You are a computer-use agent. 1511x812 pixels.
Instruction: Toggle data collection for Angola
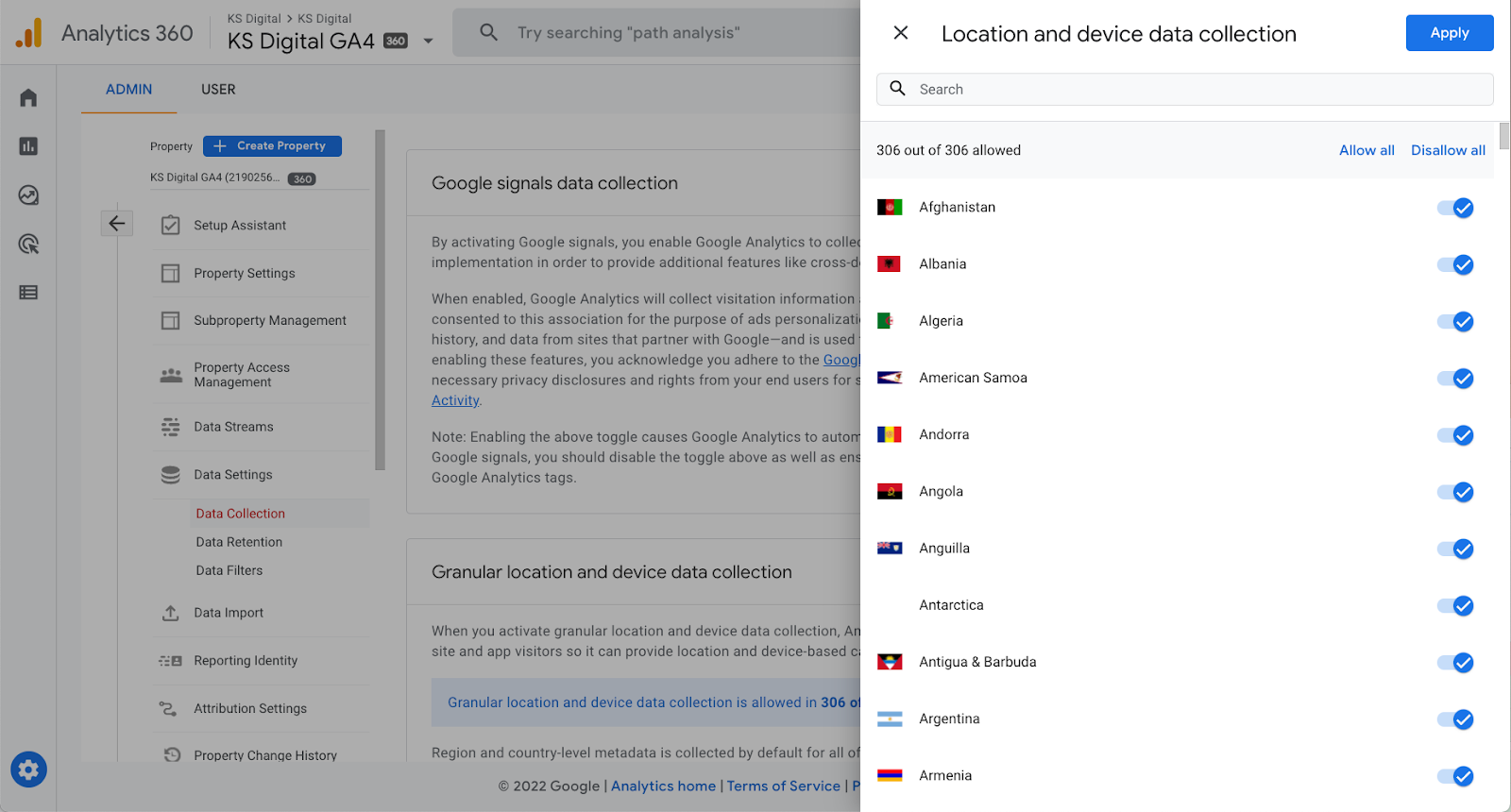point(1455,492)
